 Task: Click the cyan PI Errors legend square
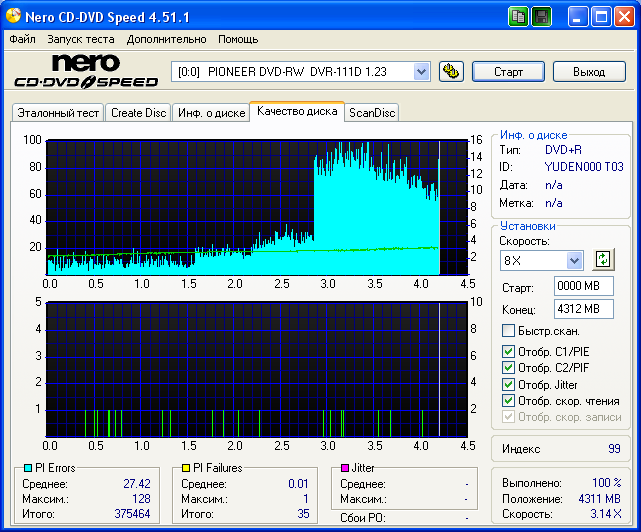pyautogui.click(x=28, y=468)
